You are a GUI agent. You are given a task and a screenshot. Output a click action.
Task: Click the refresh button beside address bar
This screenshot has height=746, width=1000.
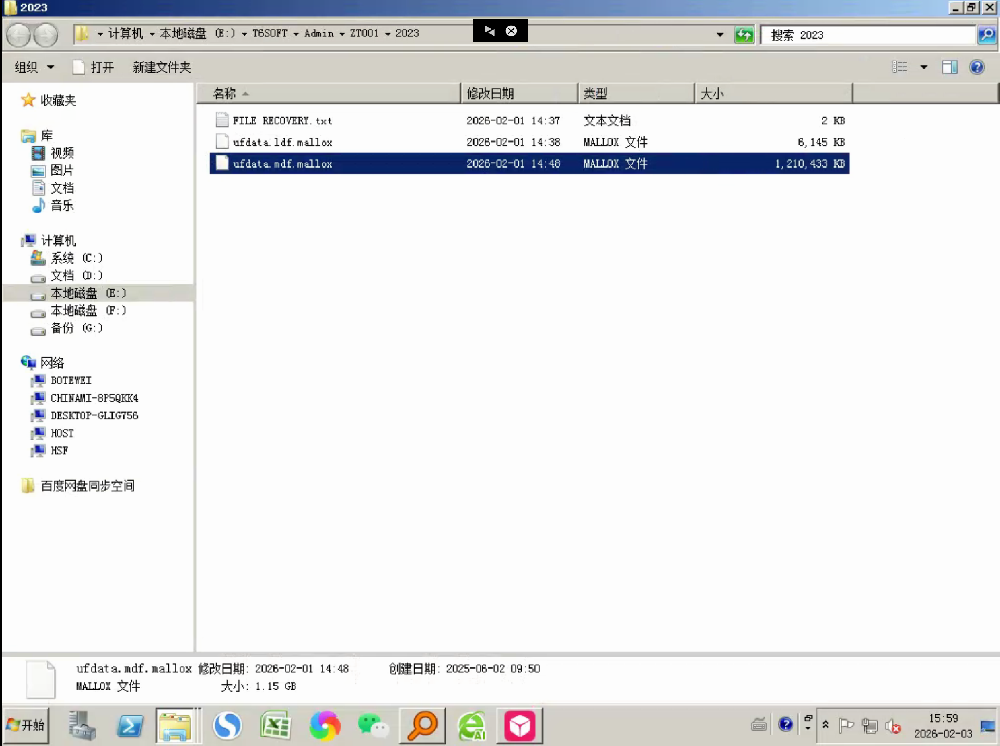(x=744, y=34)
